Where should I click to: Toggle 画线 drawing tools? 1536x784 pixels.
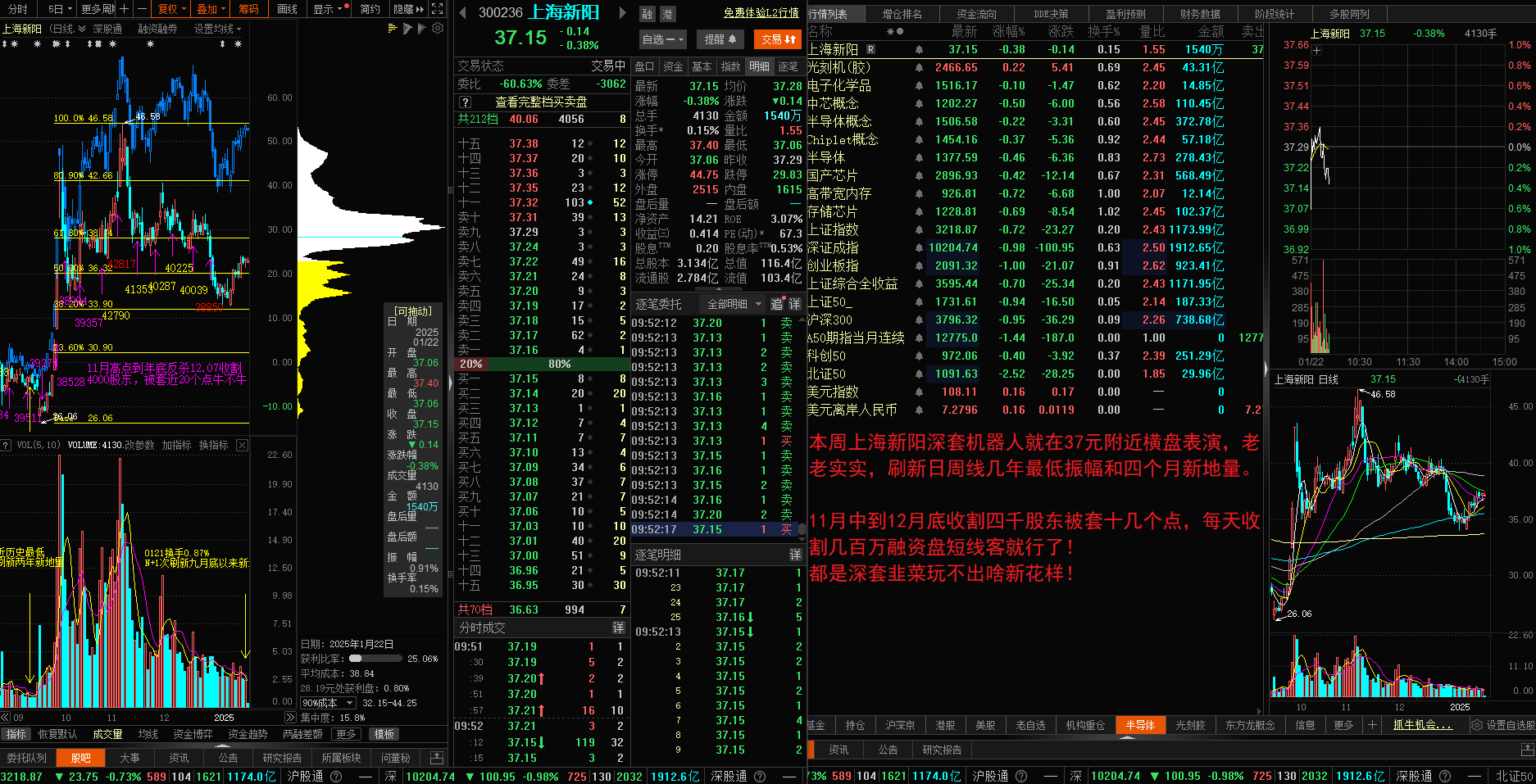tap(287, 9)
